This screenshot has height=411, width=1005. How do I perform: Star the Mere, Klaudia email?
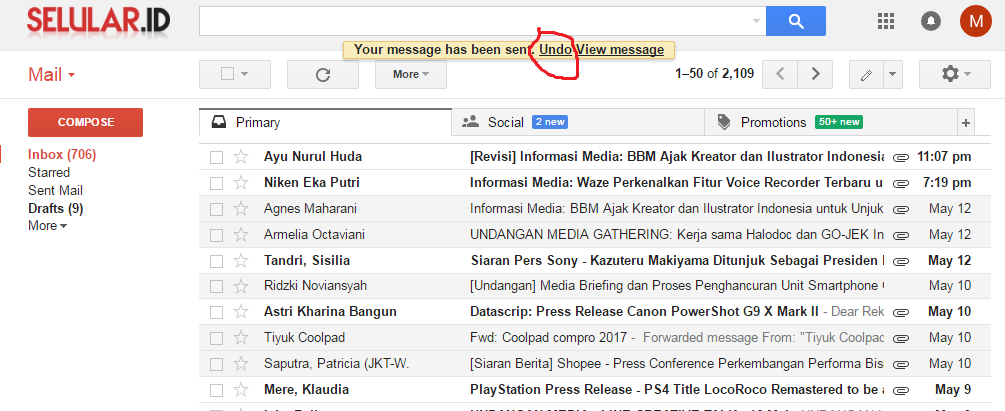click(241, 389)
